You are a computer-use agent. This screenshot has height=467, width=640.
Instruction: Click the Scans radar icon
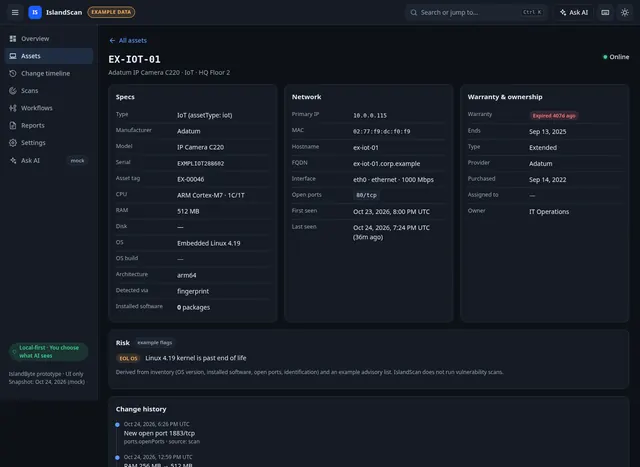point(13,91)
